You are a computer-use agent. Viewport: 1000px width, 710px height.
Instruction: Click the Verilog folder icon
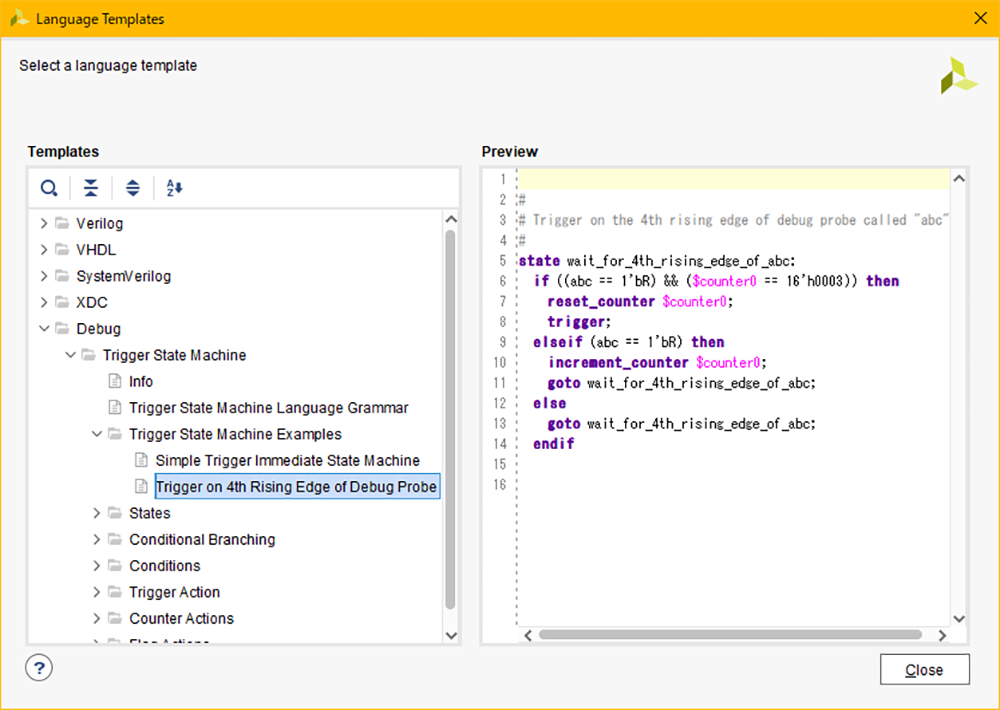(x=62, y=223)
